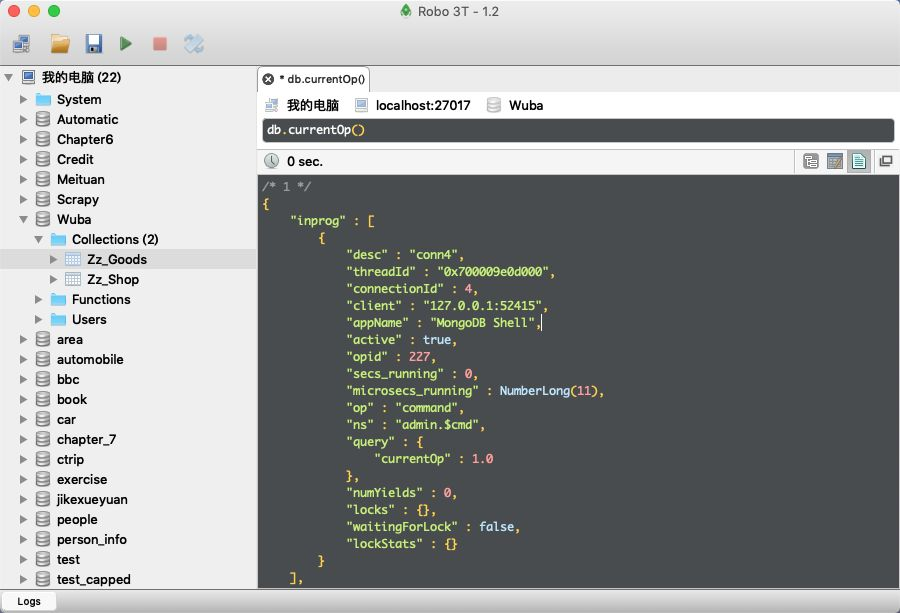This screenshot has width=900, height=613.
Task: Click the "ns" : "admin.$cmd" line
Action: coord(415,425)
